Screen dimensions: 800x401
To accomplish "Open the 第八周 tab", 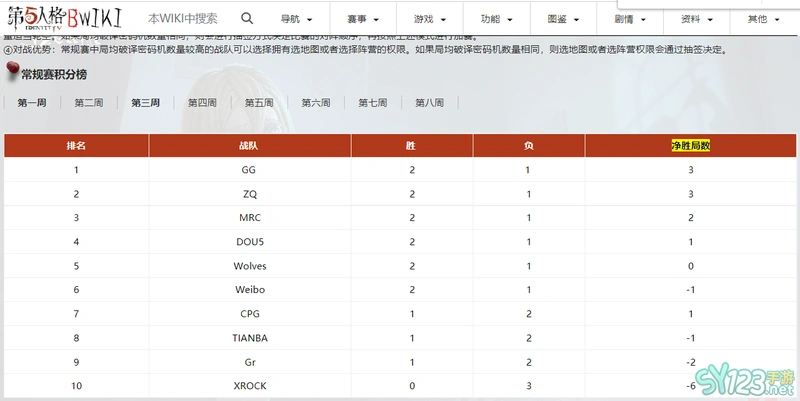I will point(429,103).
